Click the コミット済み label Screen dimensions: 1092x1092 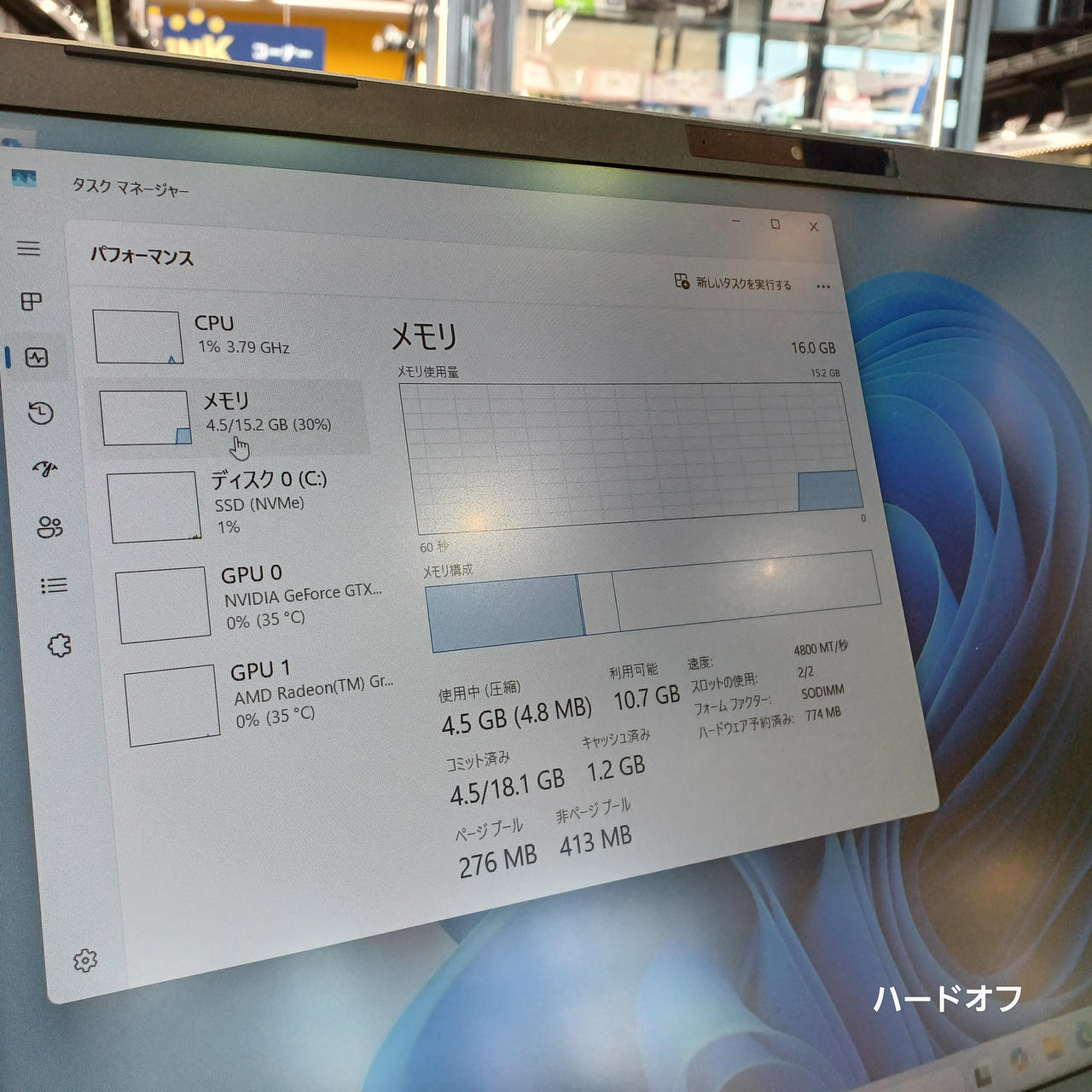[x=478, y=759]
